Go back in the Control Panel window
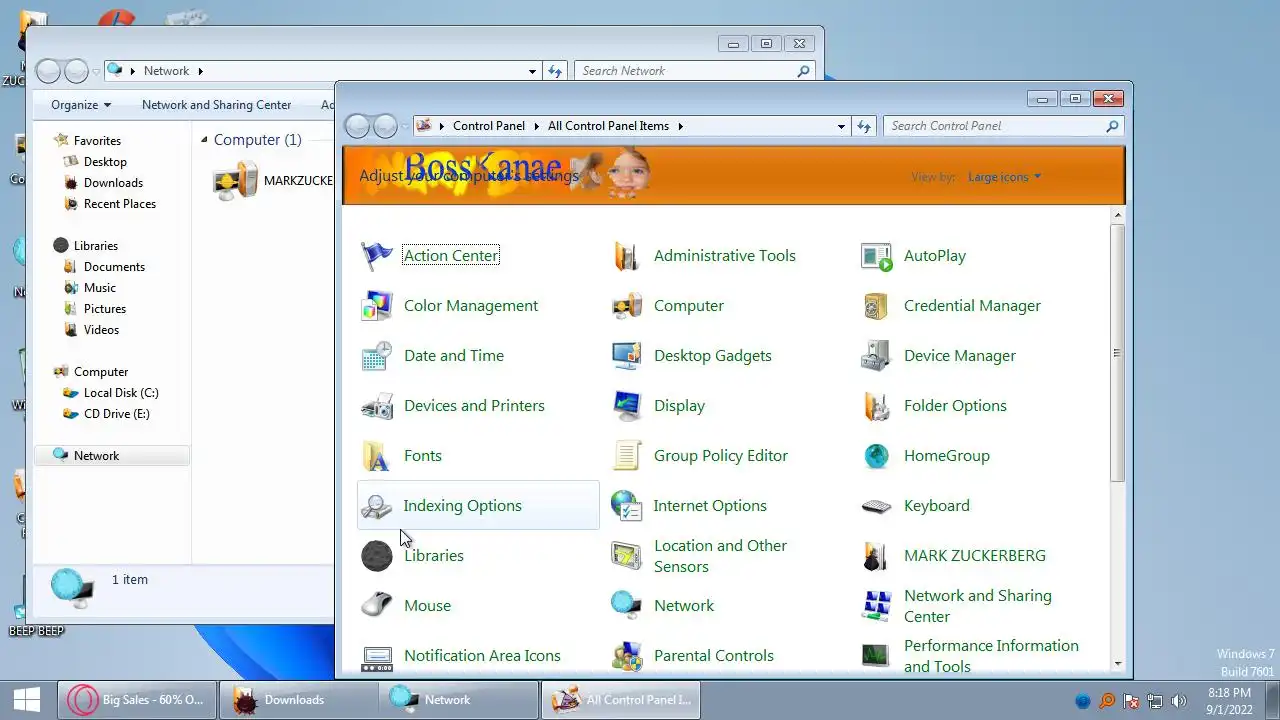The image size is (1280, 720). click(x=357, y=126)
